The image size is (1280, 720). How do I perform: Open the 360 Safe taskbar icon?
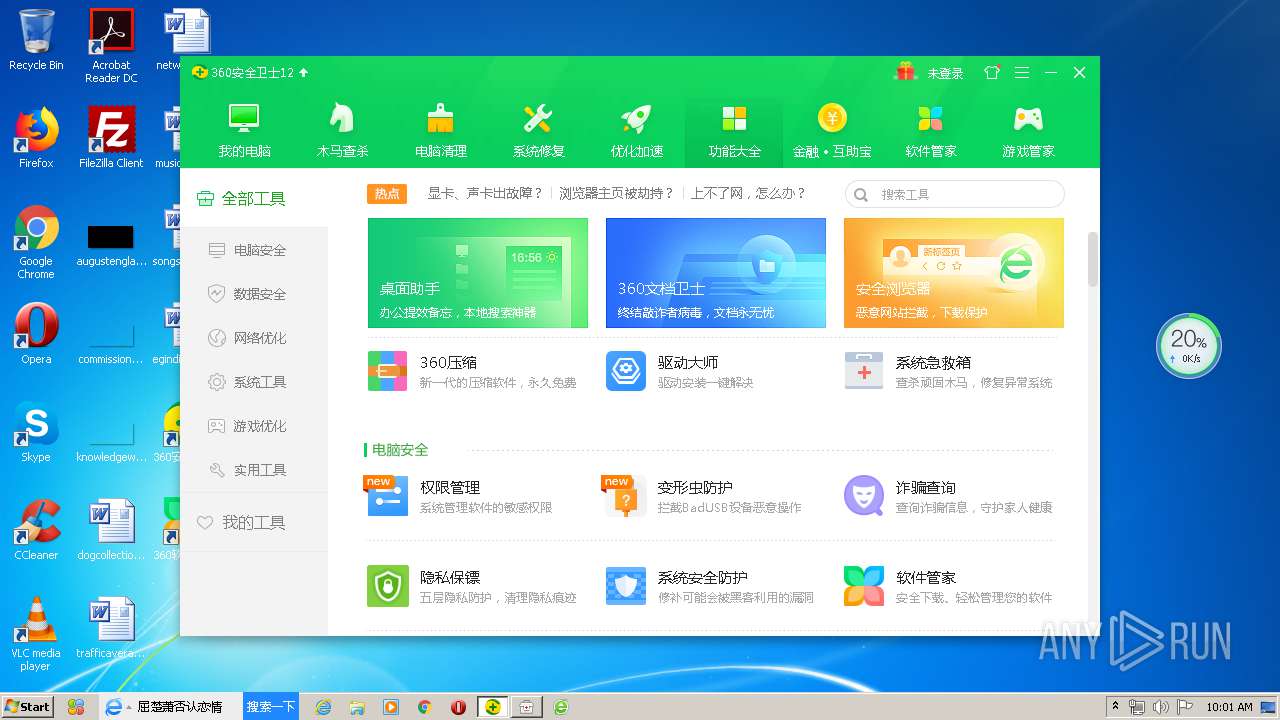pos(492,707)
